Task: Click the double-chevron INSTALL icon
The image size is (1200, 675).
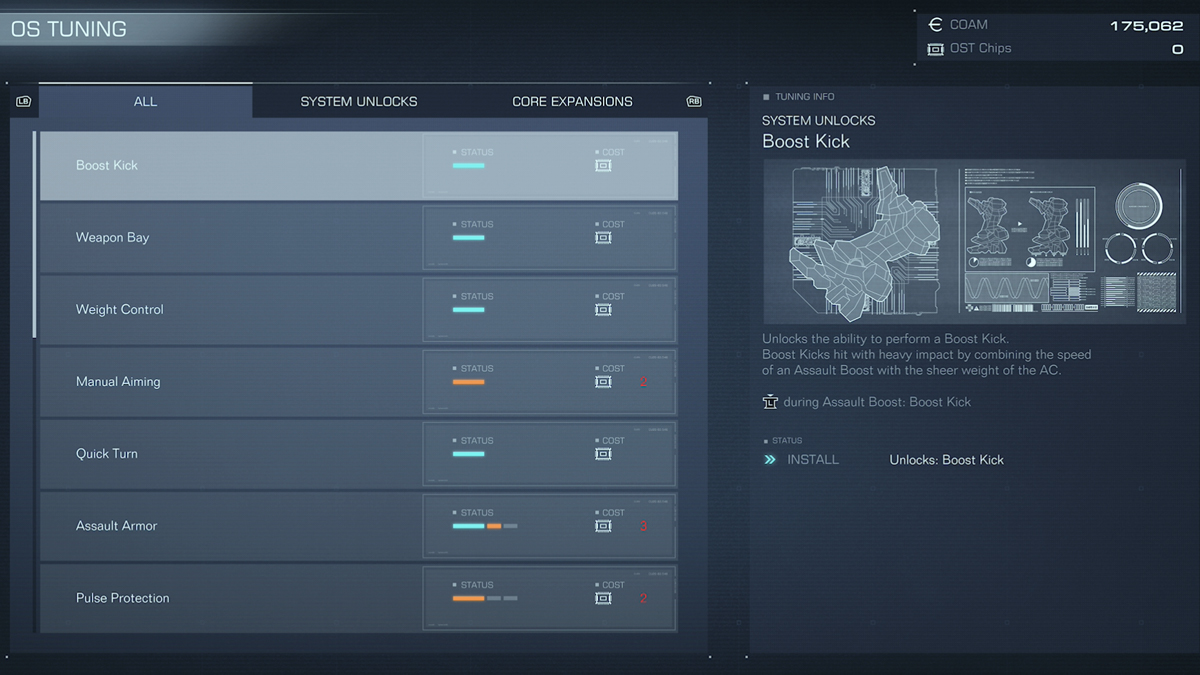Action: point(770,460)
